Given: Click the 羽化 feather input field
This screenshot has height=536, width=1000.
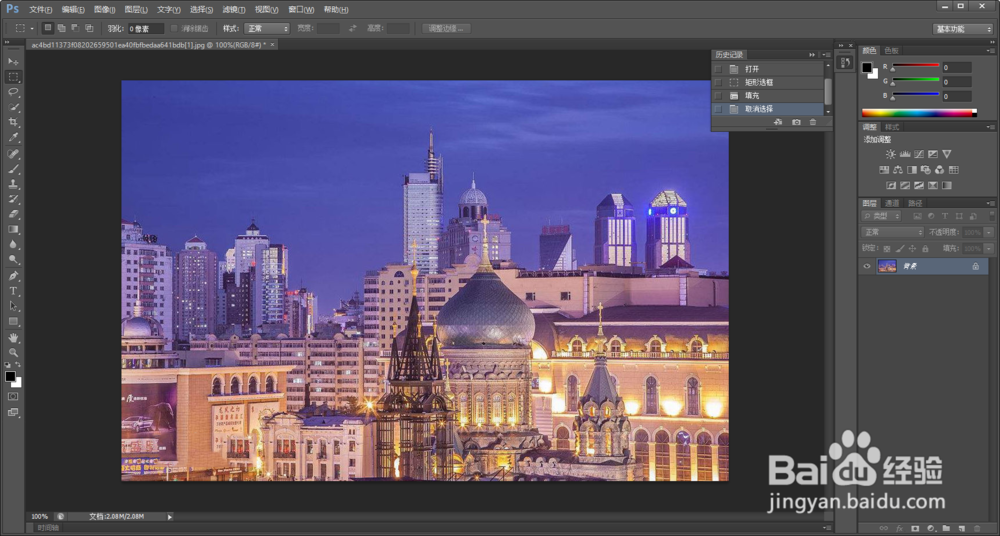Looking at the screenshot, I should coord(145,29).
